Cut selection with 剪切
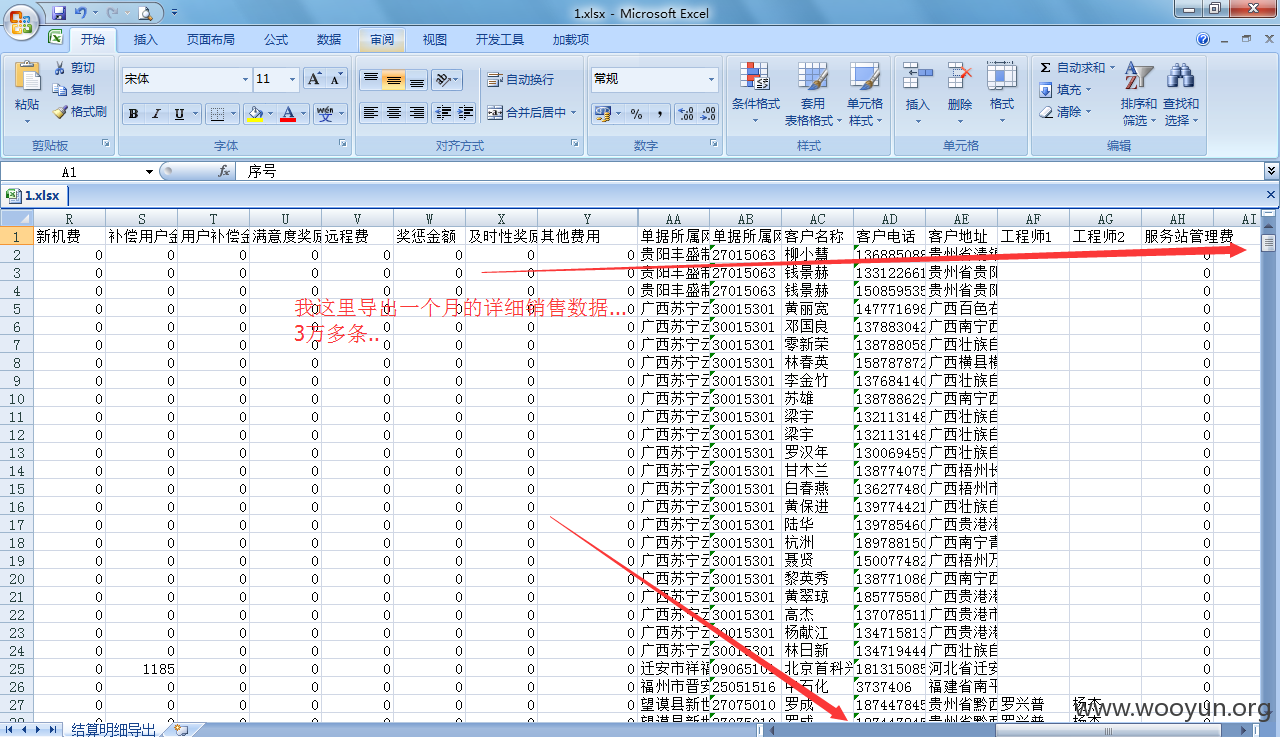This screenshot has height=737, width=1280. click(76, 67)
